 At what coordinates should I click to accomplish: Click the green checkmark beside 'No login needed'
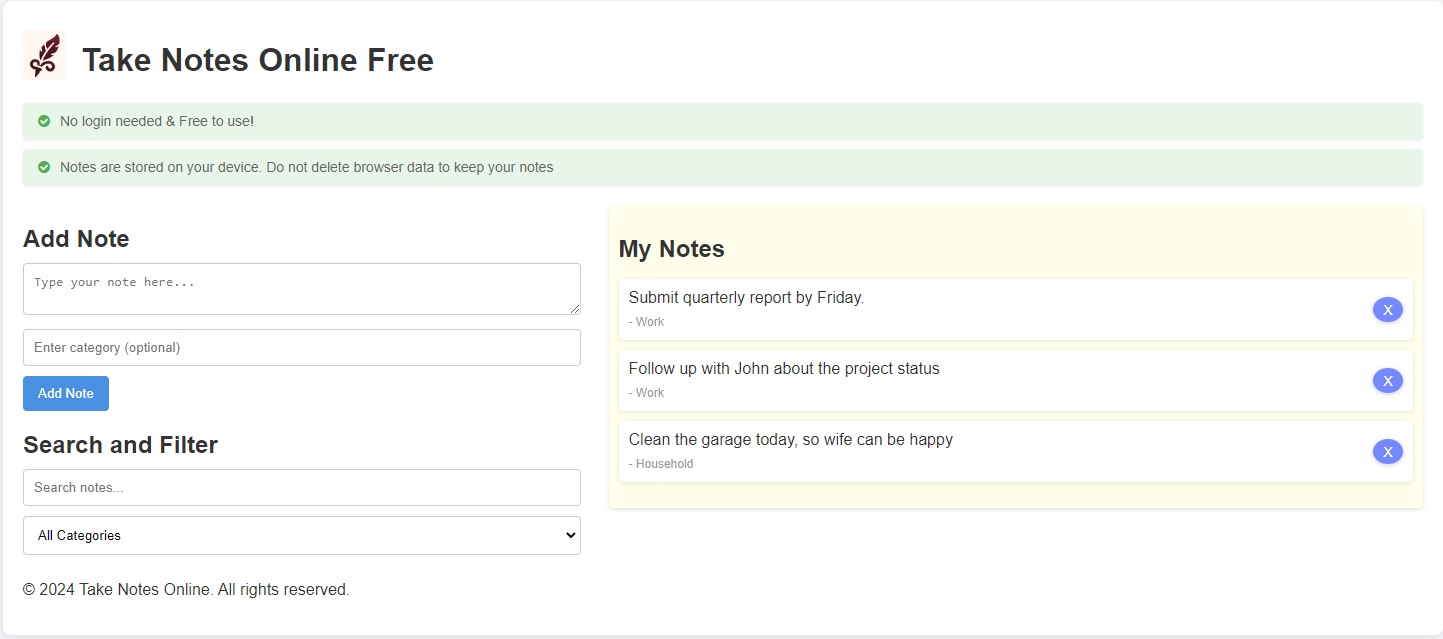[44, 121]
